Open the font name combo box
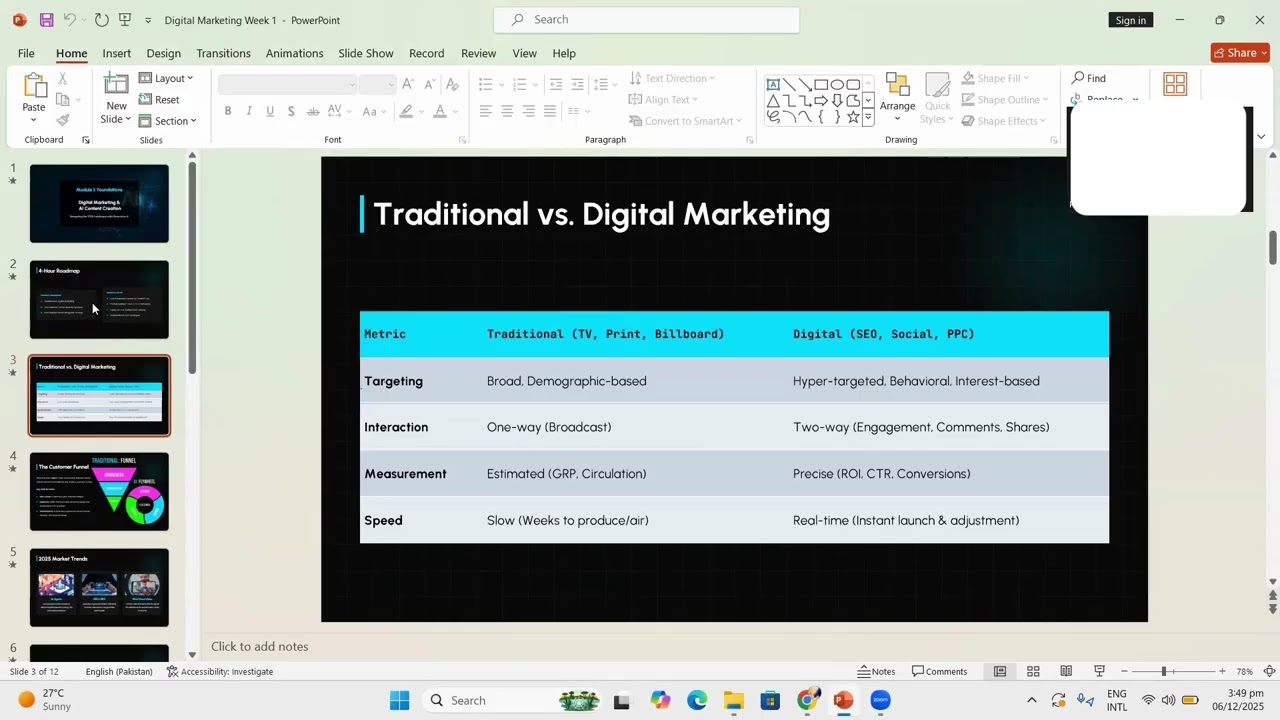This screenshot has width=1280, height=720. pyautogui.click(x=287, y=84)
